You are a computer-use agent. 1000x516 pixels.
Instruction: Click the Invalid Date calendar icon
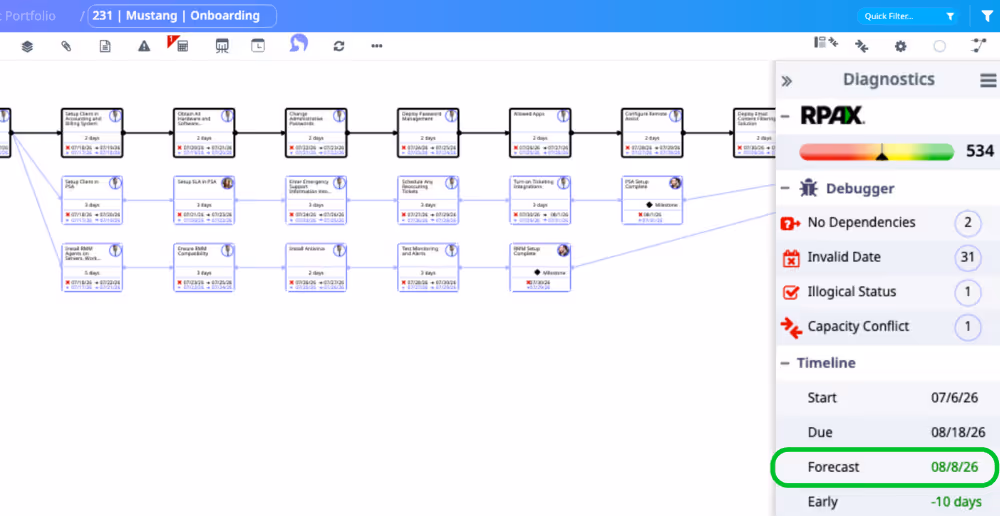791,258
